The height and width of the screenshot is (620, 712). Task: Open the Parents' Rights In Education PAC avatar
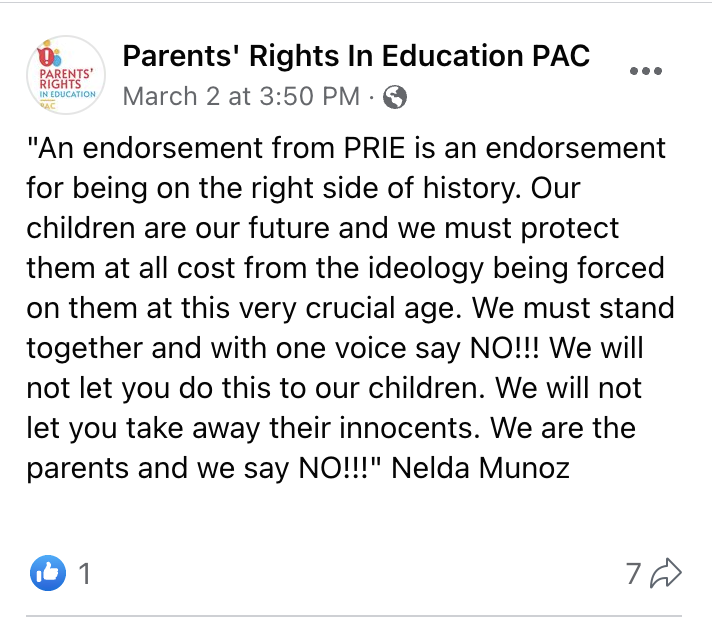tap(66, 75)
